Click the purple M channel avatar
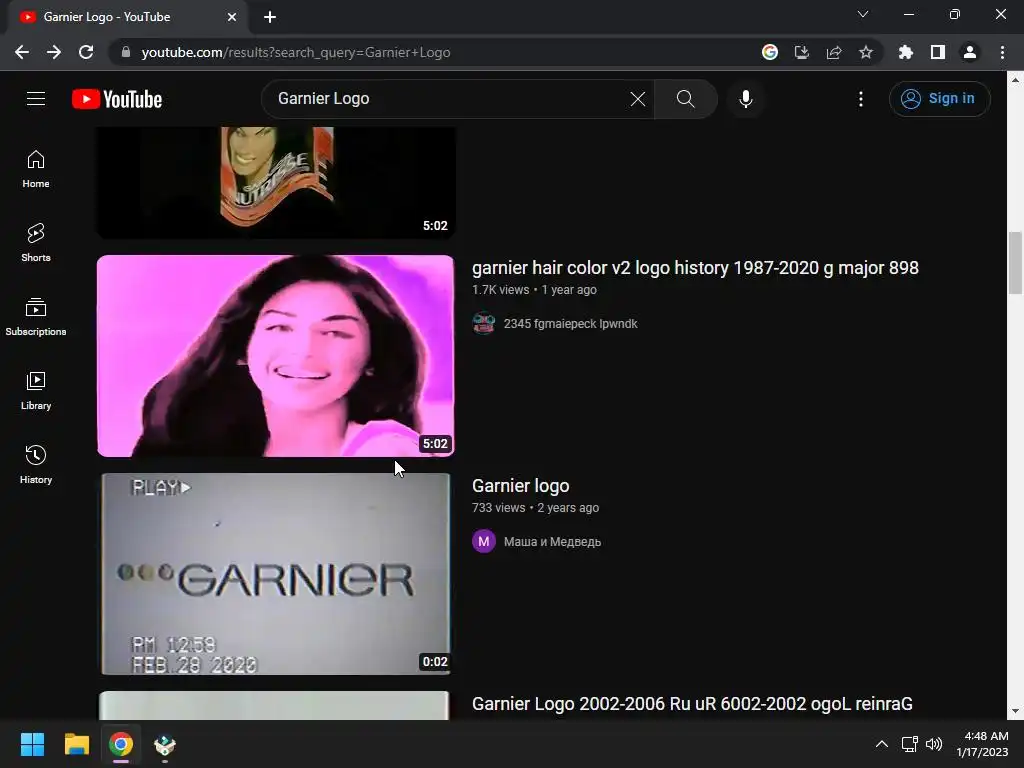1024x768 pixels. [x=483, y=541]
